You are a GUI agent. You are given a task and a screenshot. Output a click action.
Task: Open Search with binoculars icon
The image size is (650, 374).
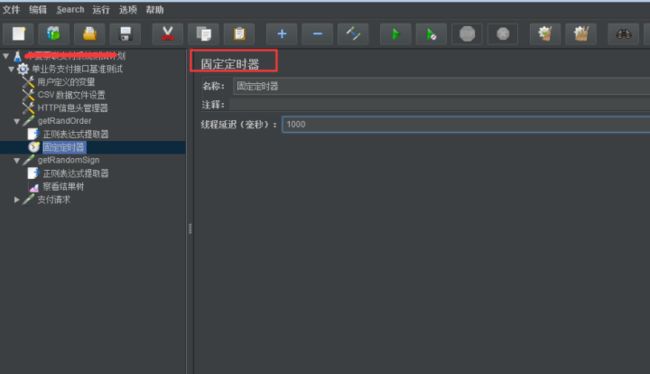click(623, 34)
